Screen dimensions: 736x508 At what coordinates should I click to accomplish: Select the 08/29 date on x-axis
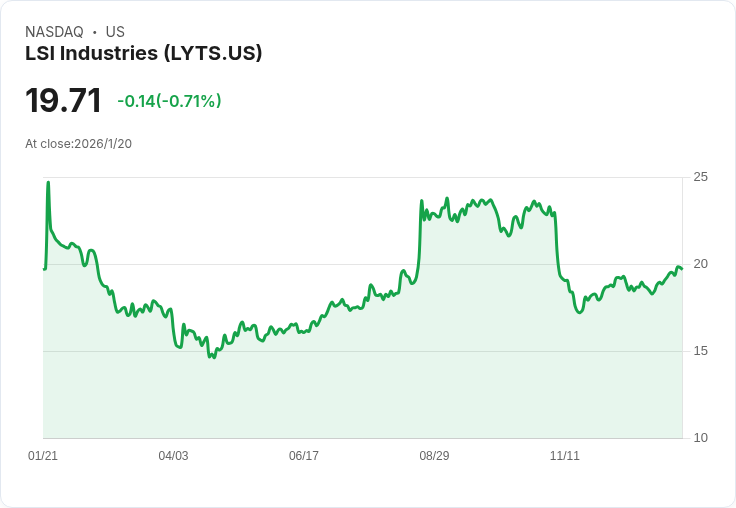(434, 456)
